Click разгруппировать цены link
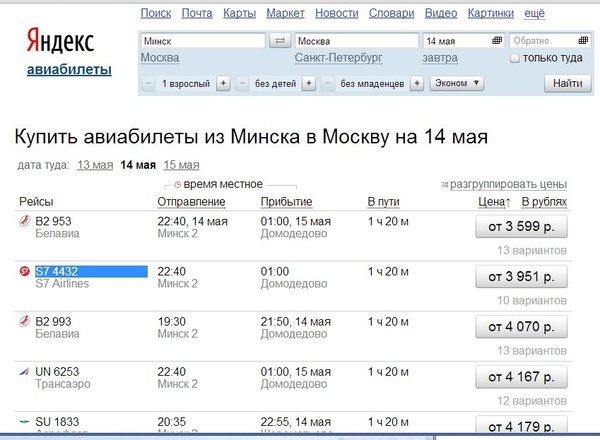600x440 pixels. [x=509, y=184]
